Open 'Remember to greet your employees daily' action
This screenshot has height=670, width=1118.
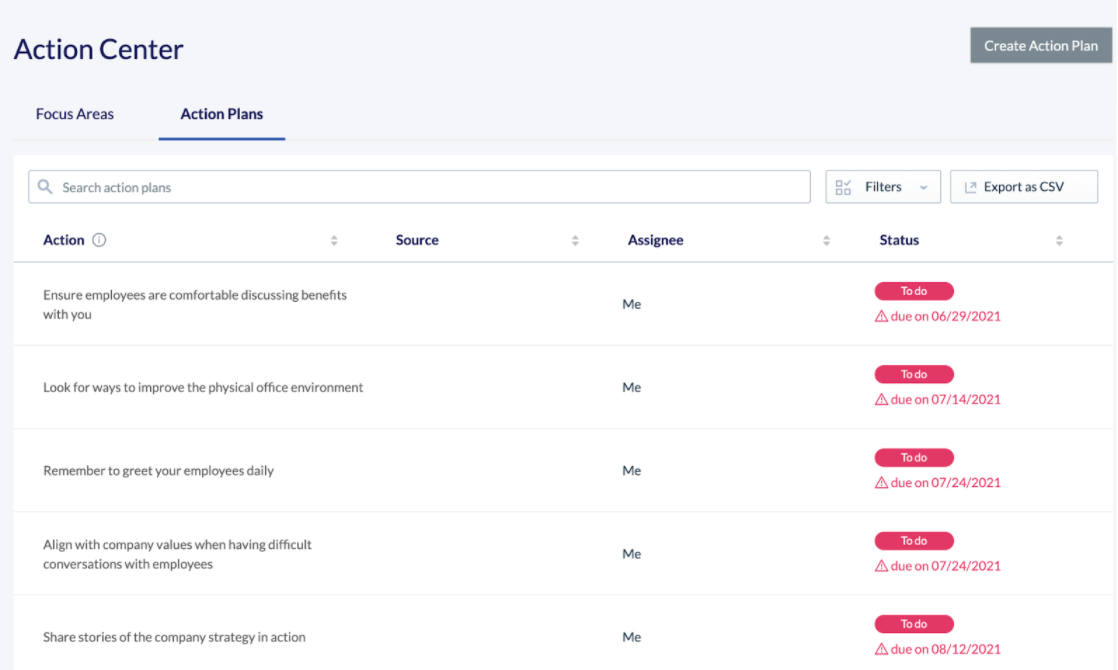(158, 470)
